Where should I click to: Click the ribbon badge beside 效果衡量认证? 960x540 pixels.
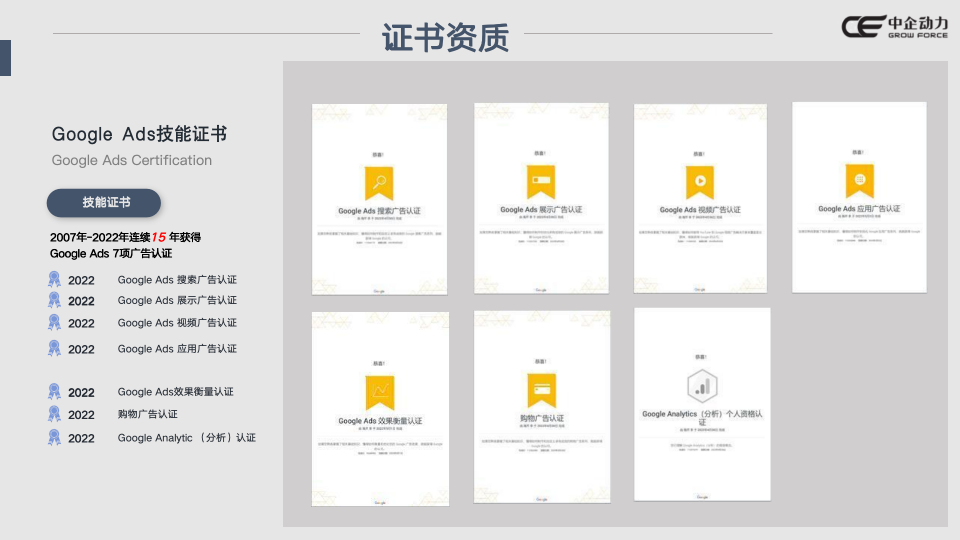54,392
